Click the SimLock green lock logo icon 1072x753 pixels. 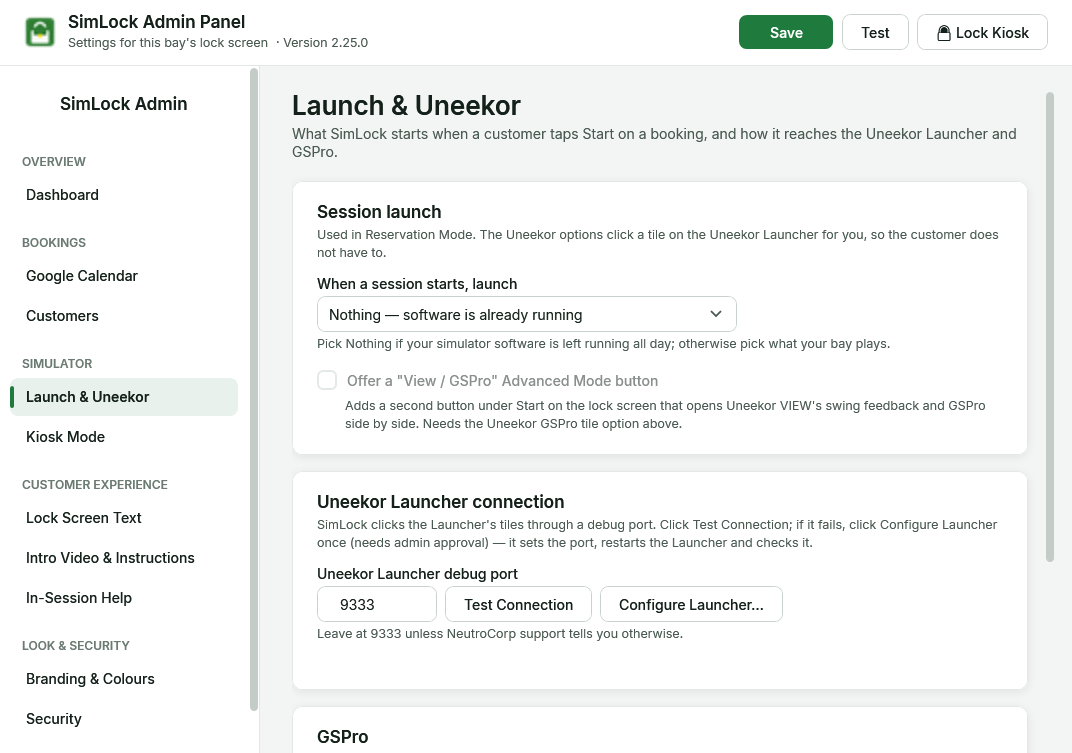point(40,32)
